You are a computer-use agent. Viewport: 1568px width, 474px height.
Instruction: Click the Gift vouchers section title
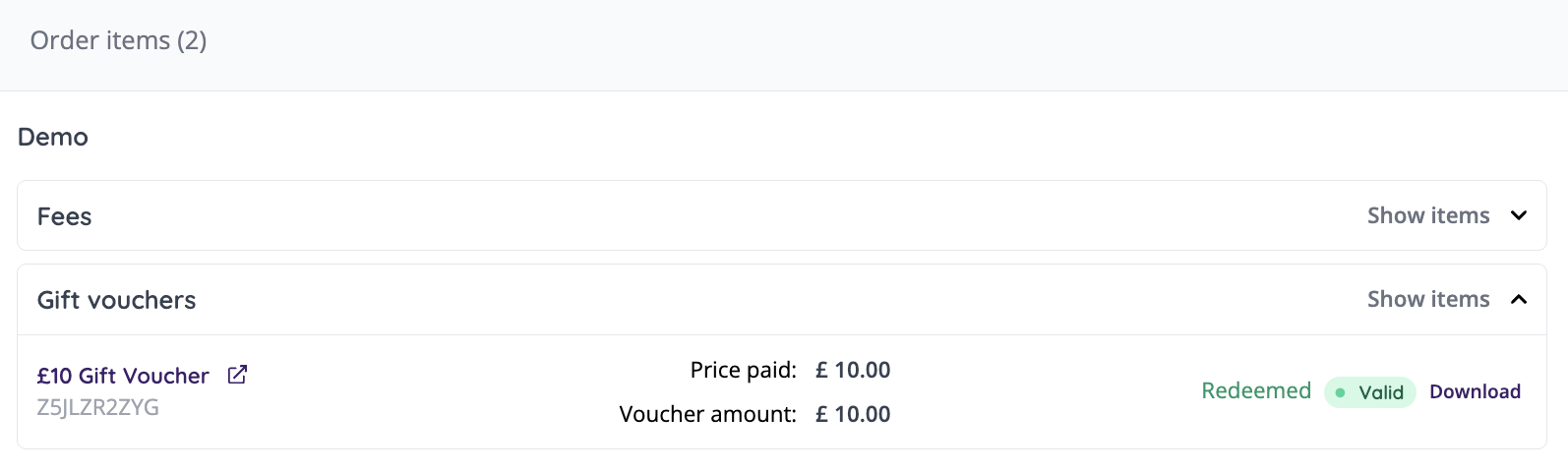pos(116,300)
